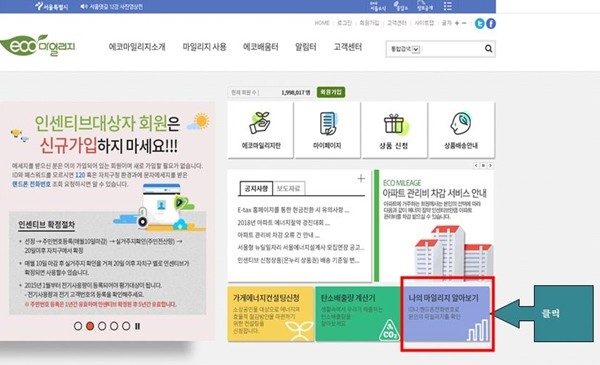
Task: Click the 서울특별시 logo in top bar
Action: (52, 6)
